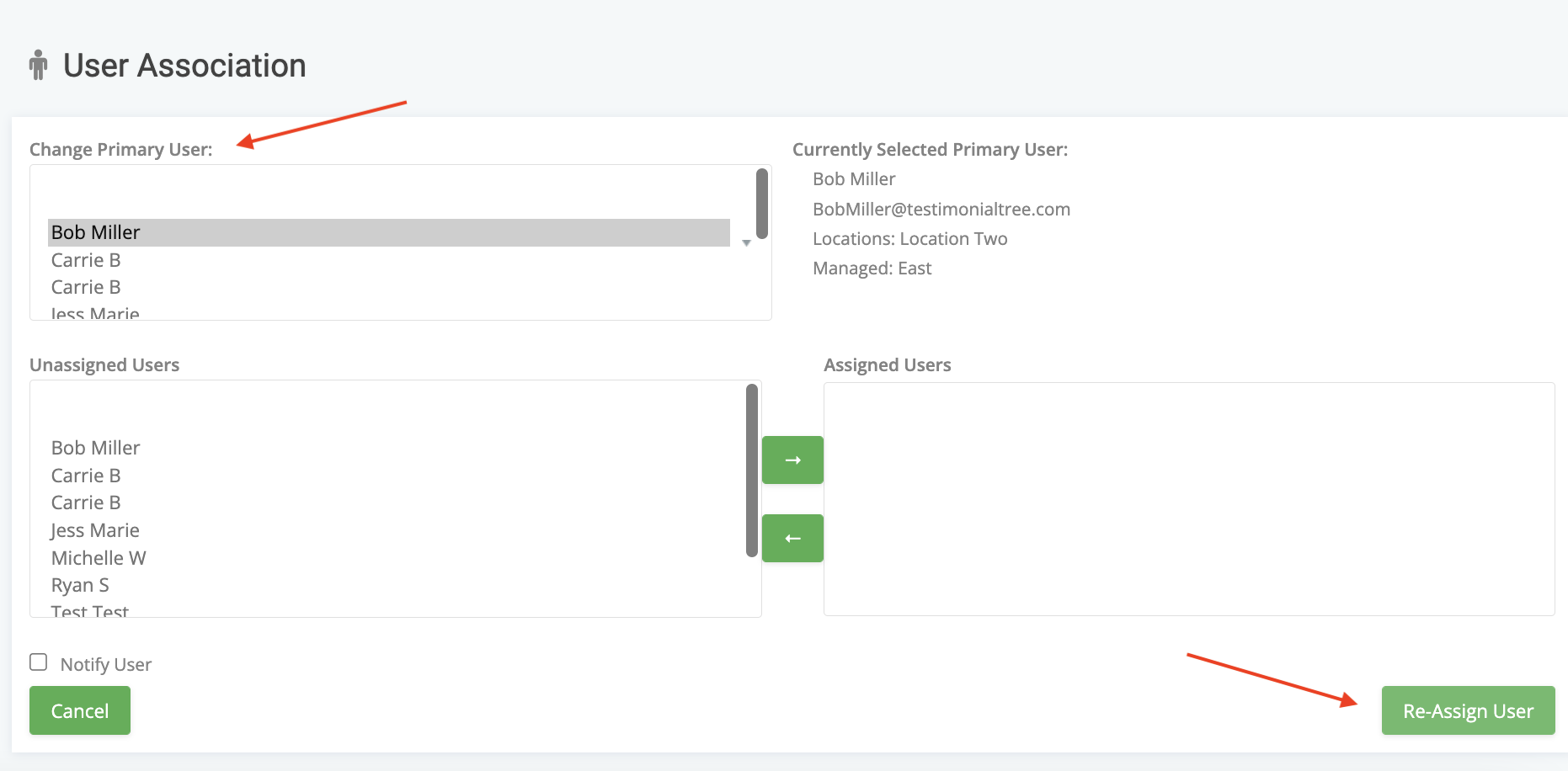Screen dimensions: 1568x771
Task: Select first Carrie B in Unassigned Users
Action: pos(86,476)
